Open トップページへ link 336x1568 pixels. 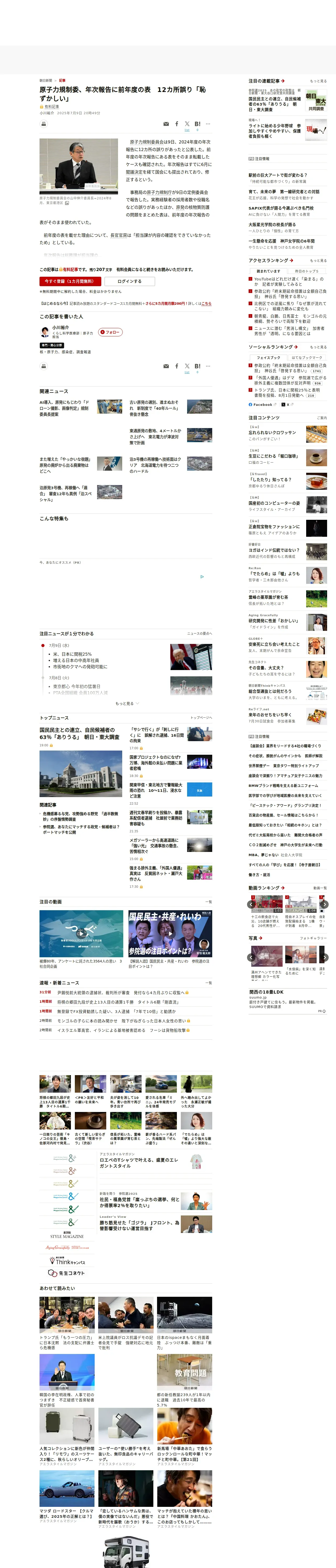201,718
